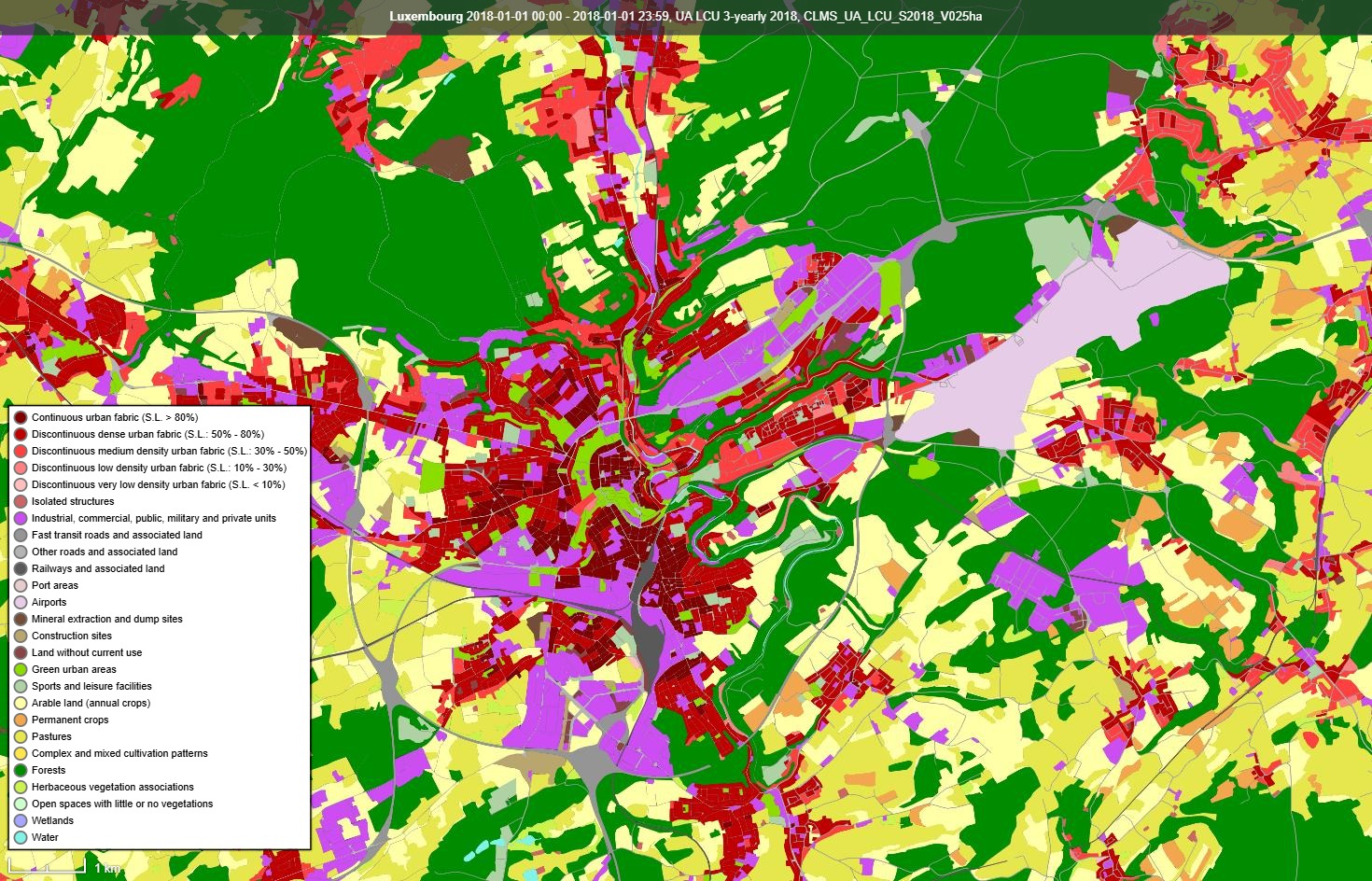1372x881 pixels.
Task: Click the Railways and associated land swatch
Action: click(x=21, y=568)
